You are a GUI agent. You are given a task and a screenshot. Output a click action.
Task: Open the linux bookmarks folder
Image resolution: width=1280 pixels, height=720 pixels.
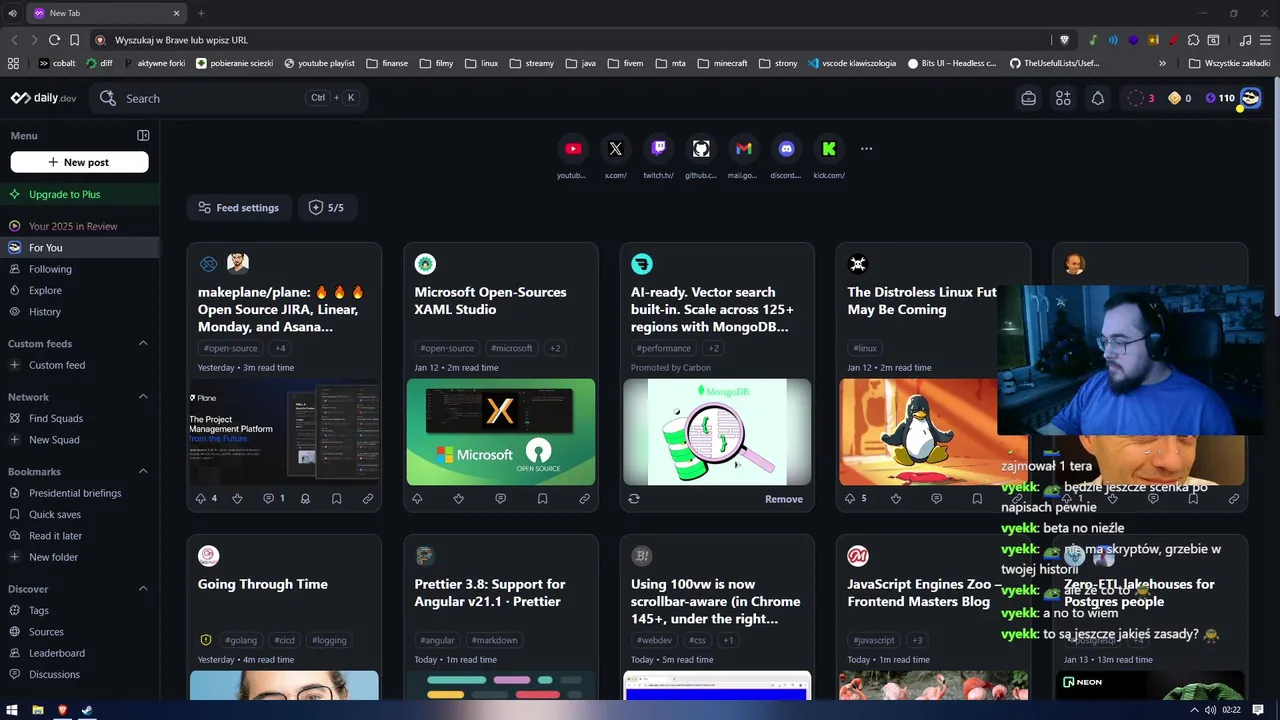[x=481, y=63]
